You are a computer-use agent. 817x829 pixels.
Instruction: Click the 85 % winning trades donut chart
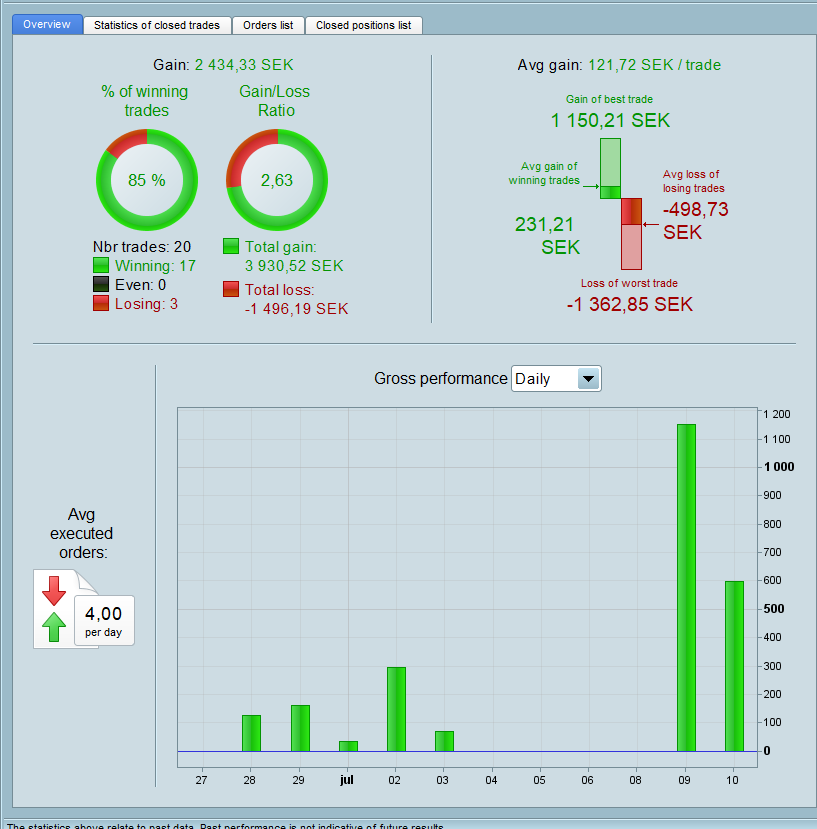pos(147,180)
